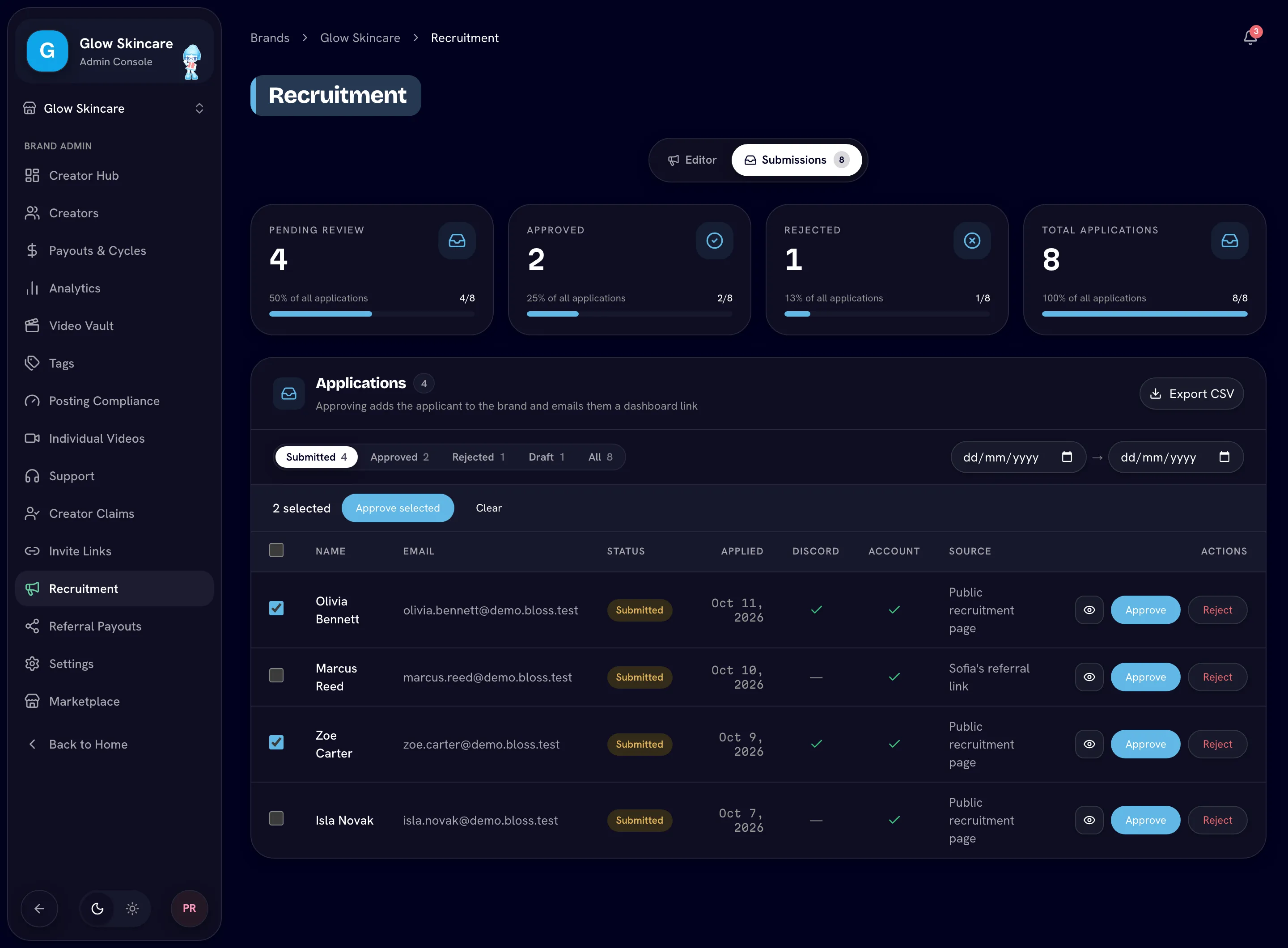View Olivia Bennett's application with the eye icon

1089,610
